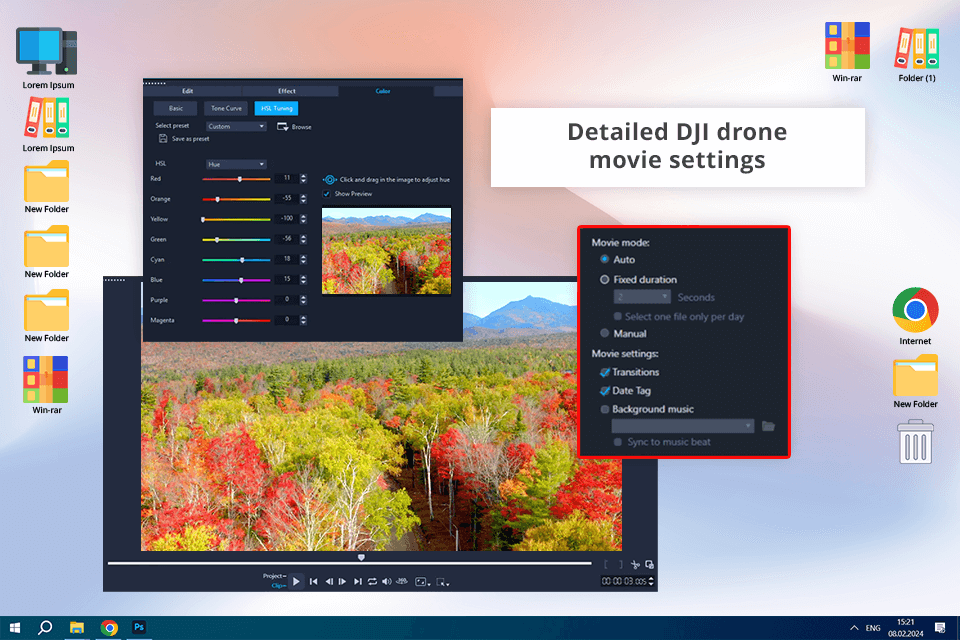Open File Explorer from the taskbar

point(77,628)
